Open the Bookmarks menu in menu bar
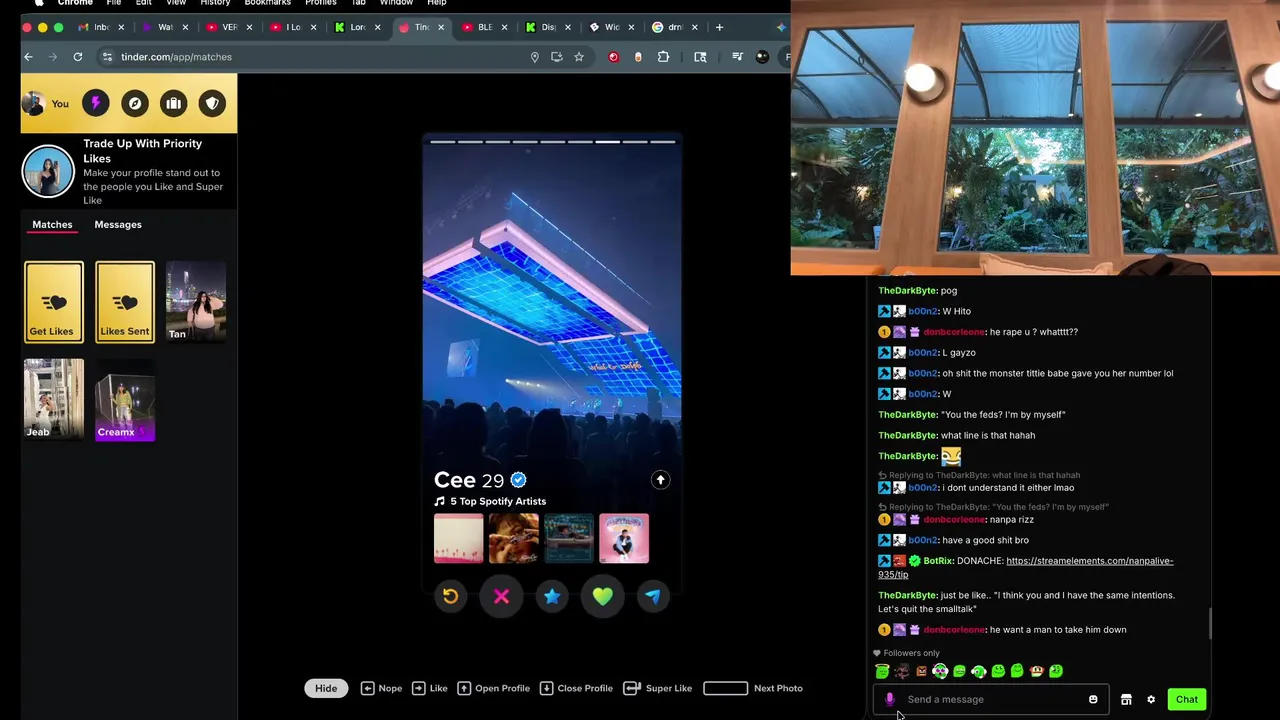This screenshot has height=720, width=1280. 267,3
